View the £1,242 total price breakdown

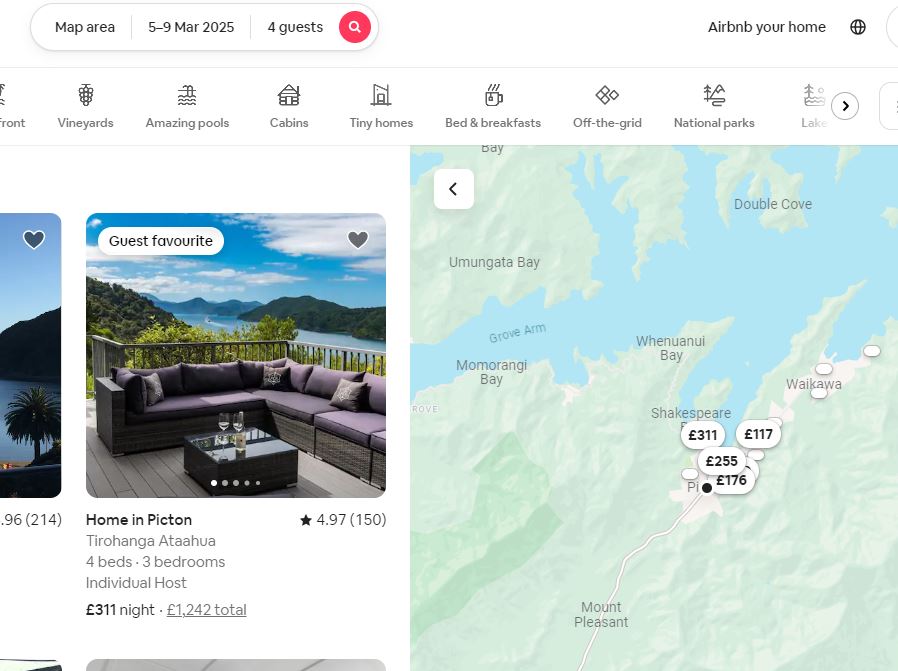207,610
